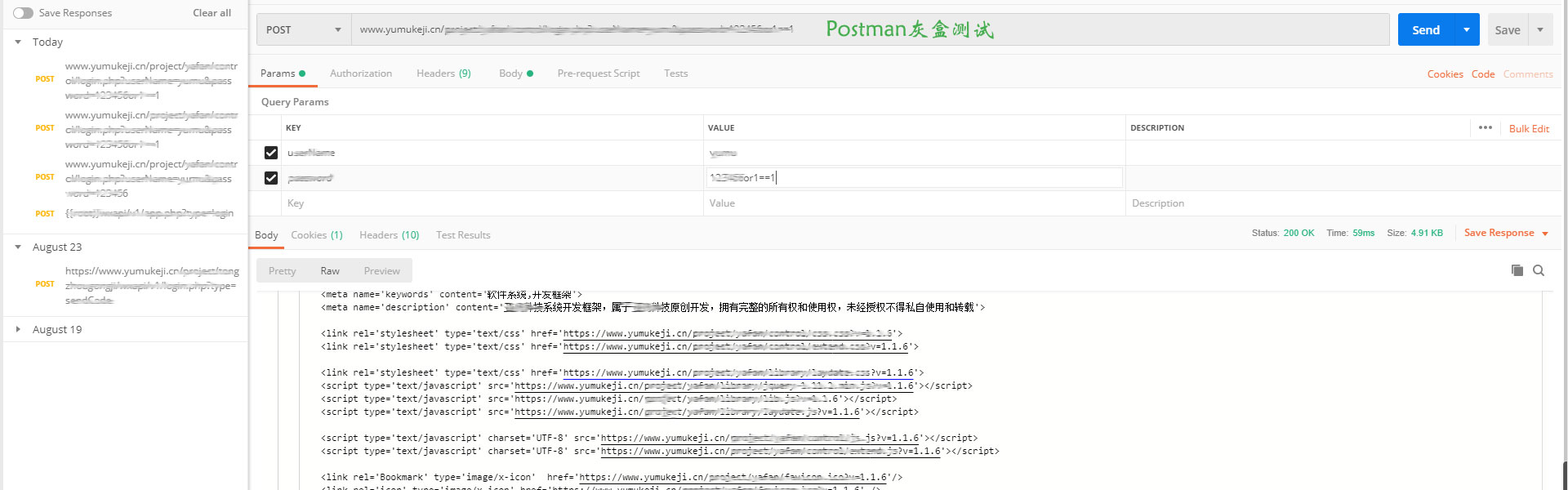Open the response Cookies (1) tab
1568x490 pixels.
pos(317,235)
